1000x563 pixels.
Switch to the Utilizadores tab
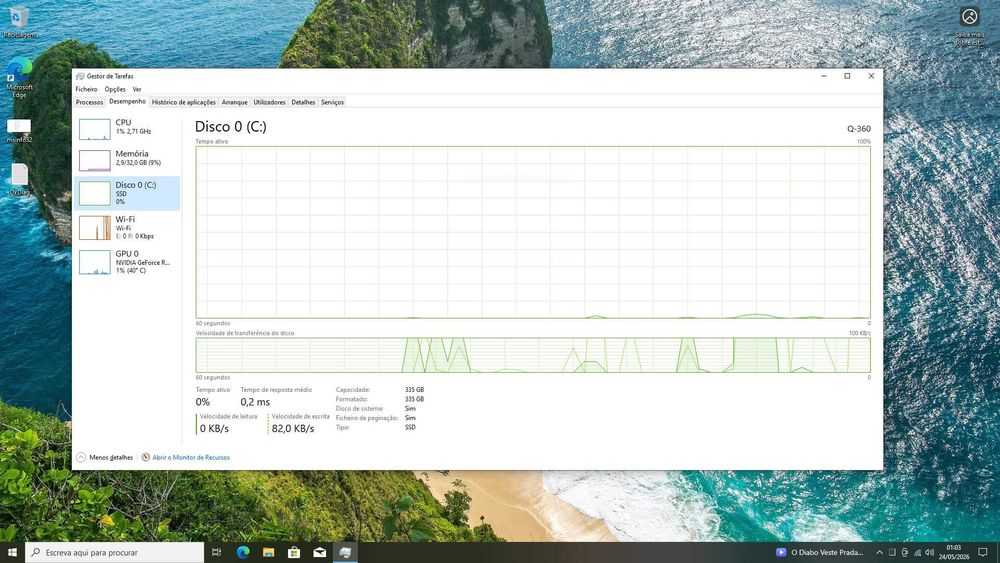[269, 102]
